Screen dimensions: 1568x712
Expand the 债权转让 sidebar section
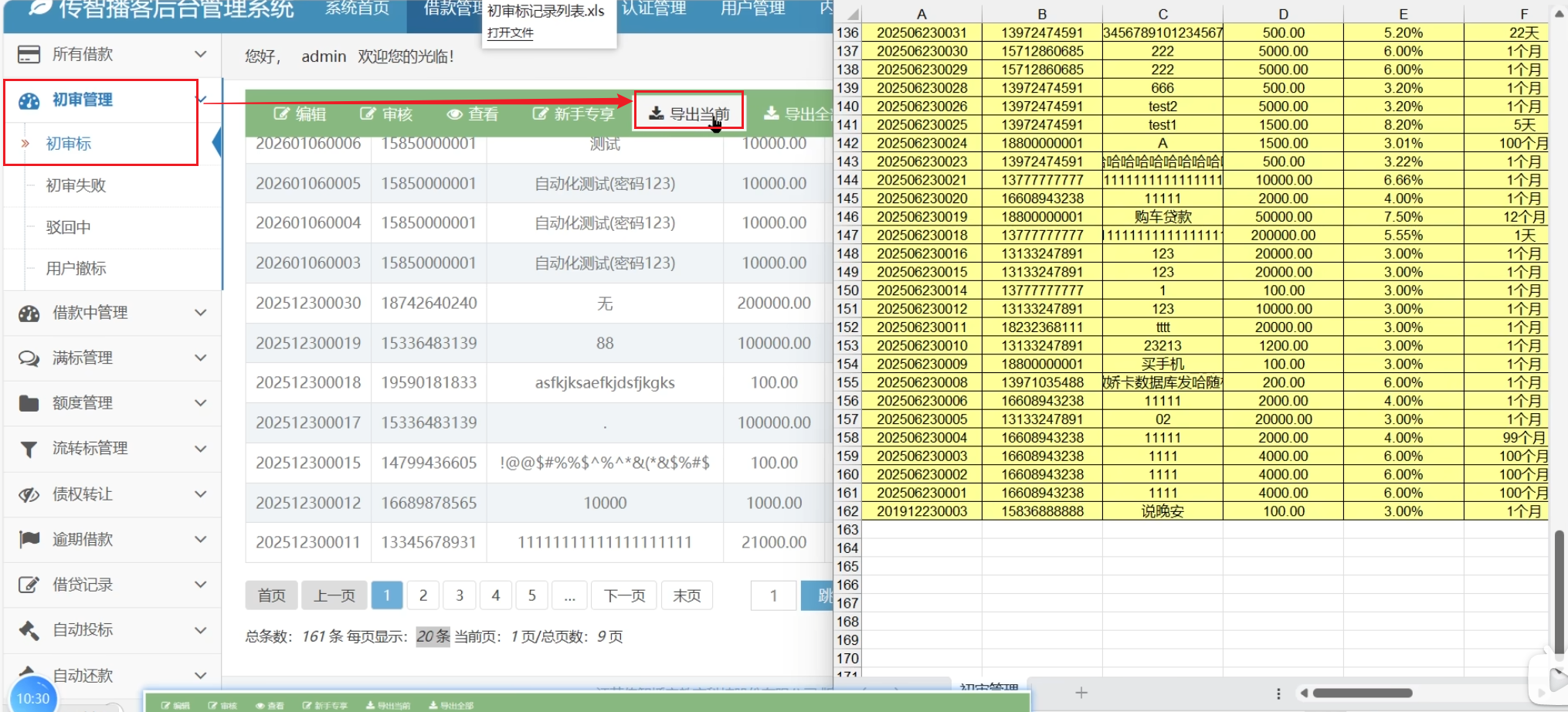[201, 494]
